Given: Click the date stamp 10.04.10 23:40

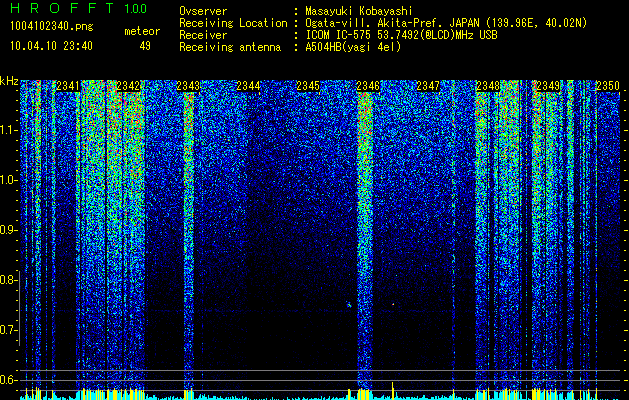Looking at the screenshot, I should pos(51,46).
